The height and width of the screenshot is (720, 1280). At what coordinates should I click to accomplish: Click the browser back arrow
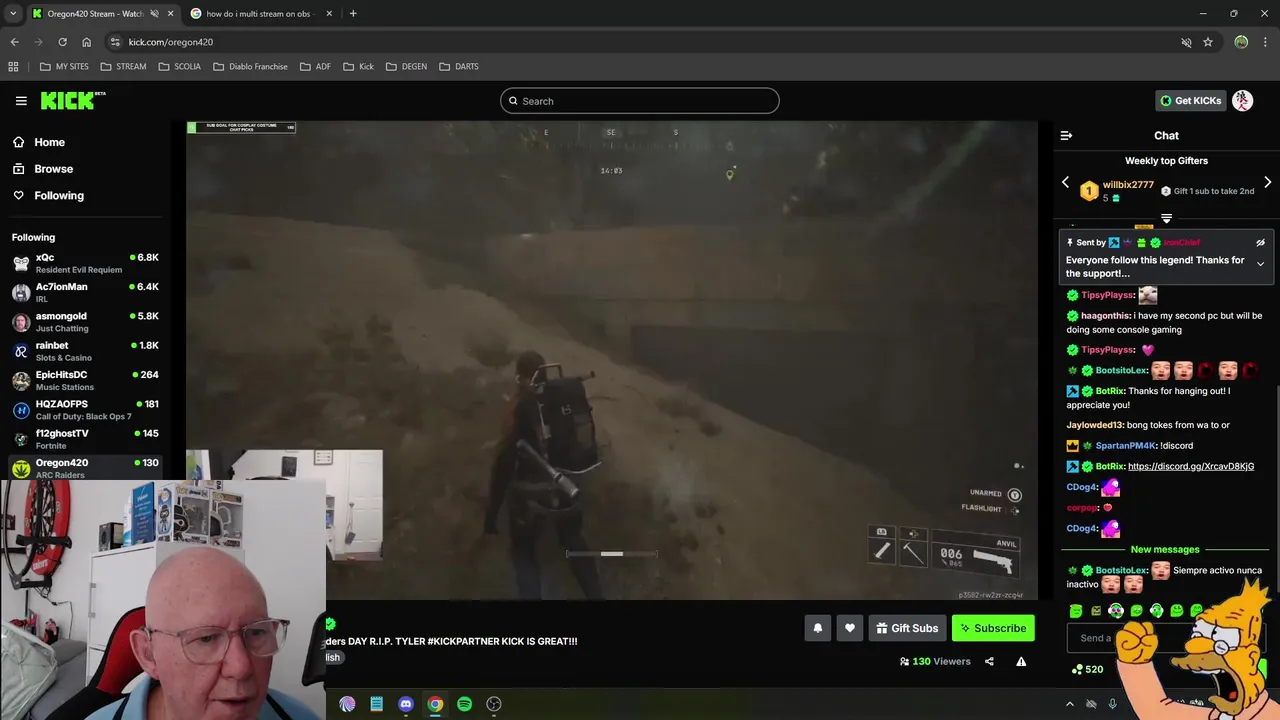(x=14, y=42)
